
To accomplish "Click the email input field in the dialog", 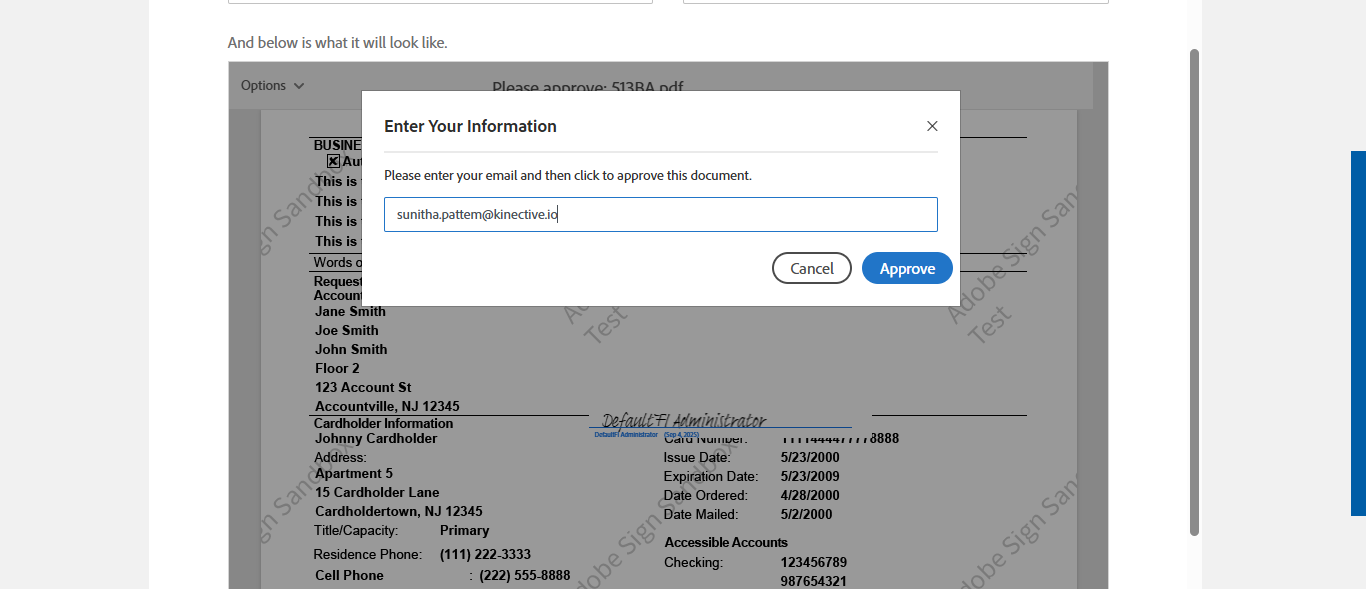I will (x=661, y=214).
